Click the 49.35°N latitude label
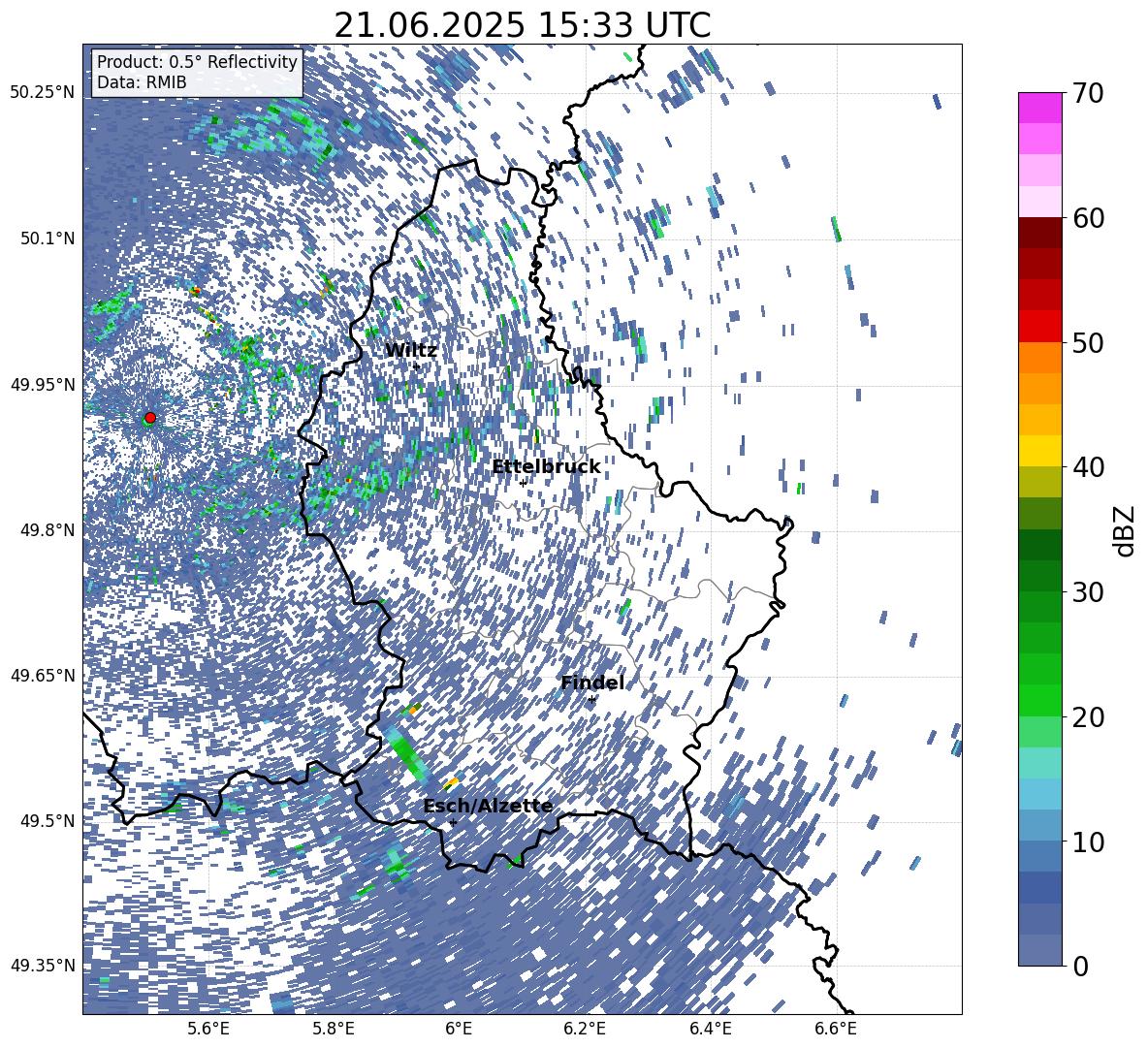Viewport: 1148px width, 1048px height. 43,966
